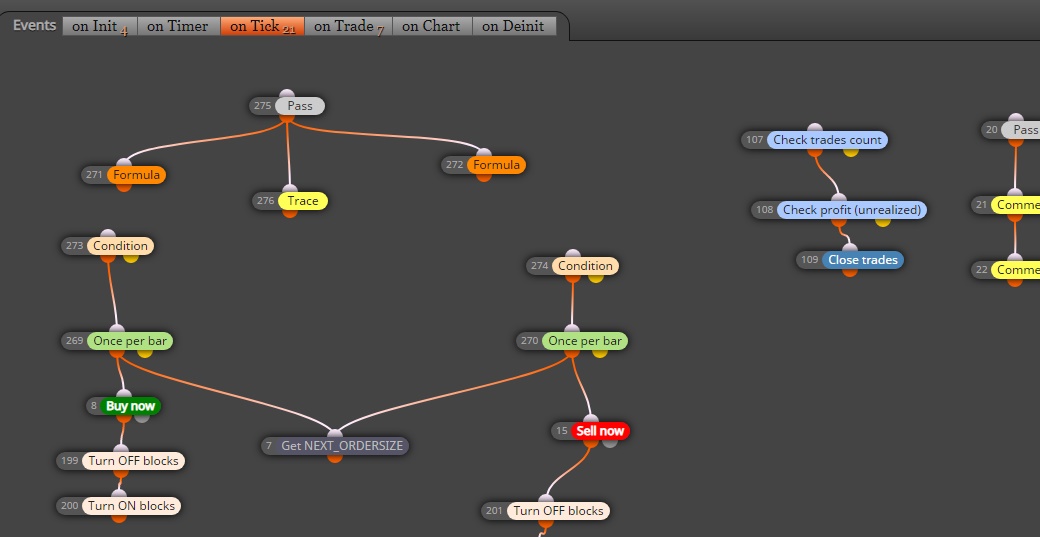This screenshot has height=537, width=1040.
Task: Click the ID number 7 label
Action: point(269,446)
